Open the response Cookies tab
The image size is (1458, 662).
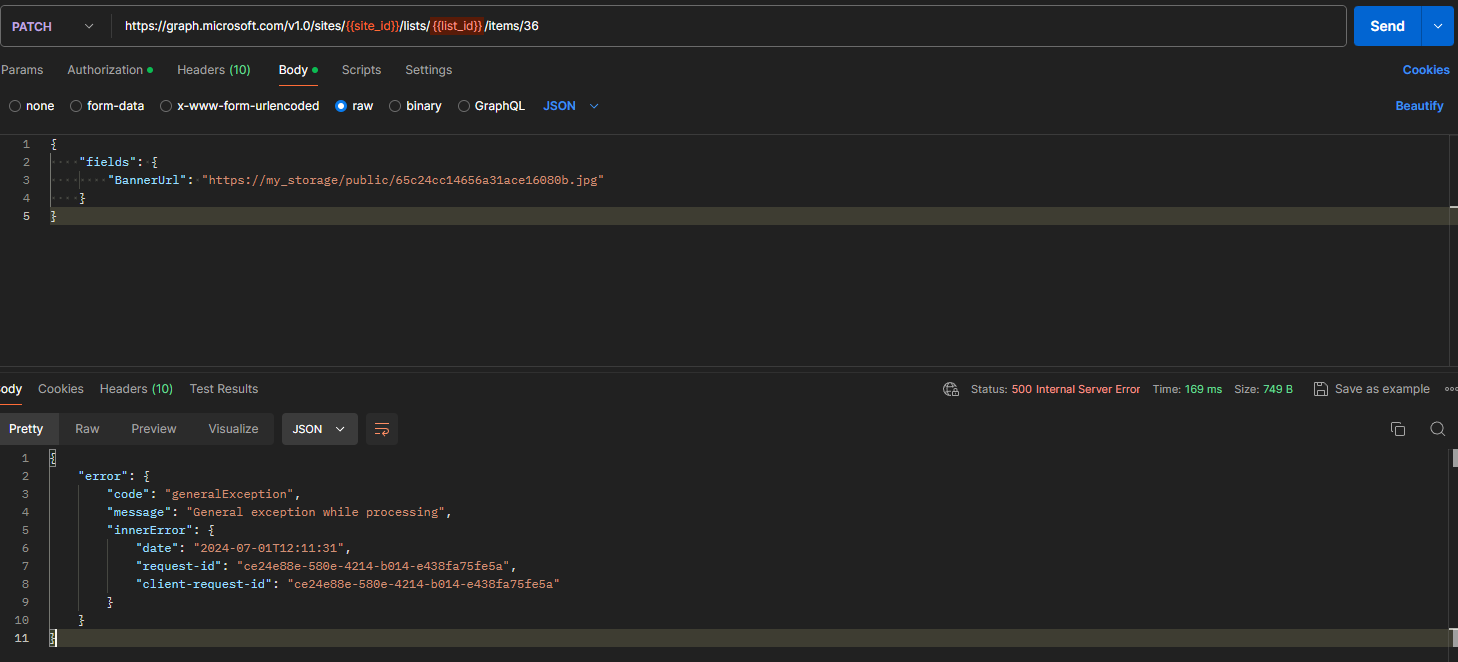click(61, 389)
